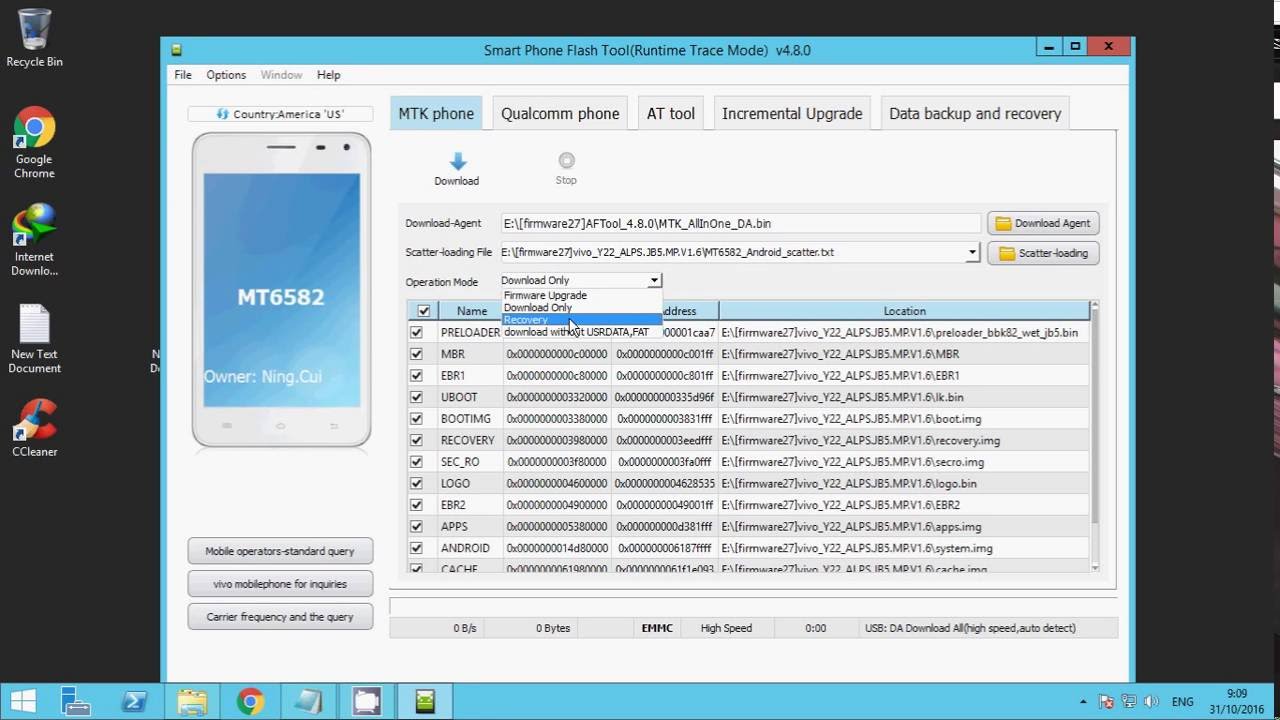Viewport: 1280px width, 720px height.
Task: Expand the Scatter-loading File dropdown arrow
Action: click(972, 253)
